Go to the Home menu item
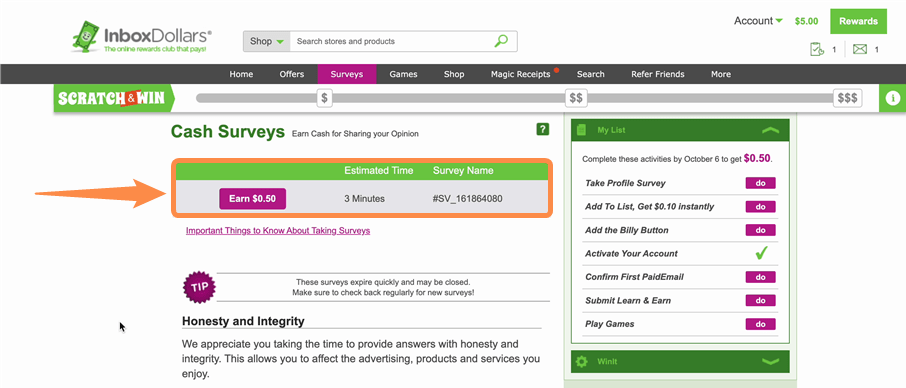Viewport: 906px width, 388px height. (x=241, y=74)
